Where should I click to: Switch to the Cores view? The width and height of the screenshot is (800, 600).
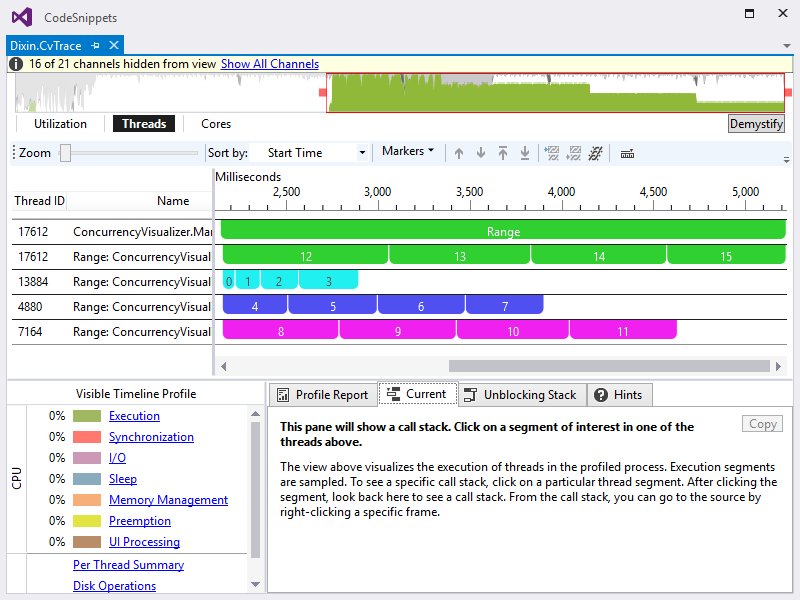[216, 124]
